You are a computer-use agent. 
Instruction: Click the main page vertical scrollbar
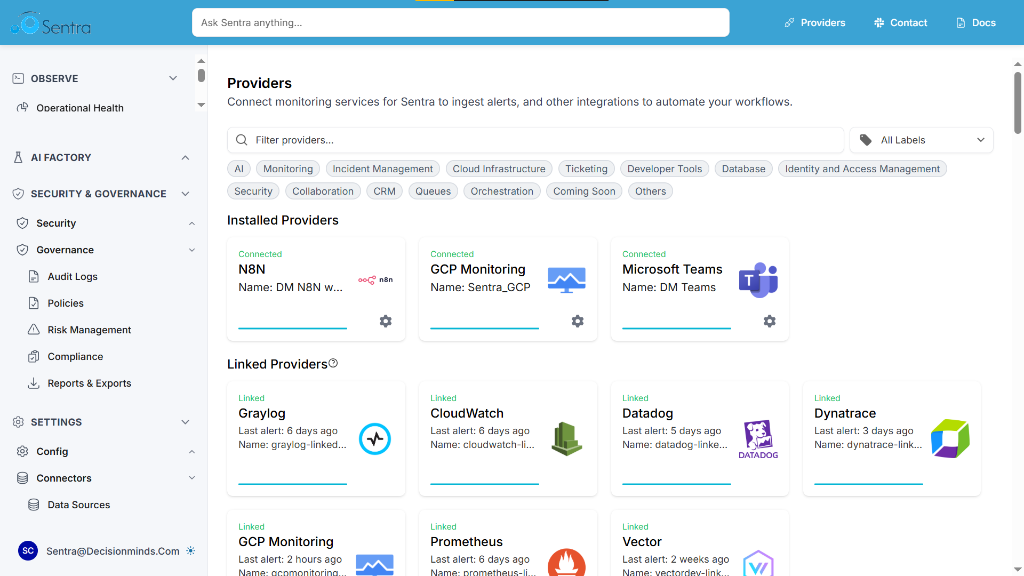pyautogui.click(x=1017, y=103)
